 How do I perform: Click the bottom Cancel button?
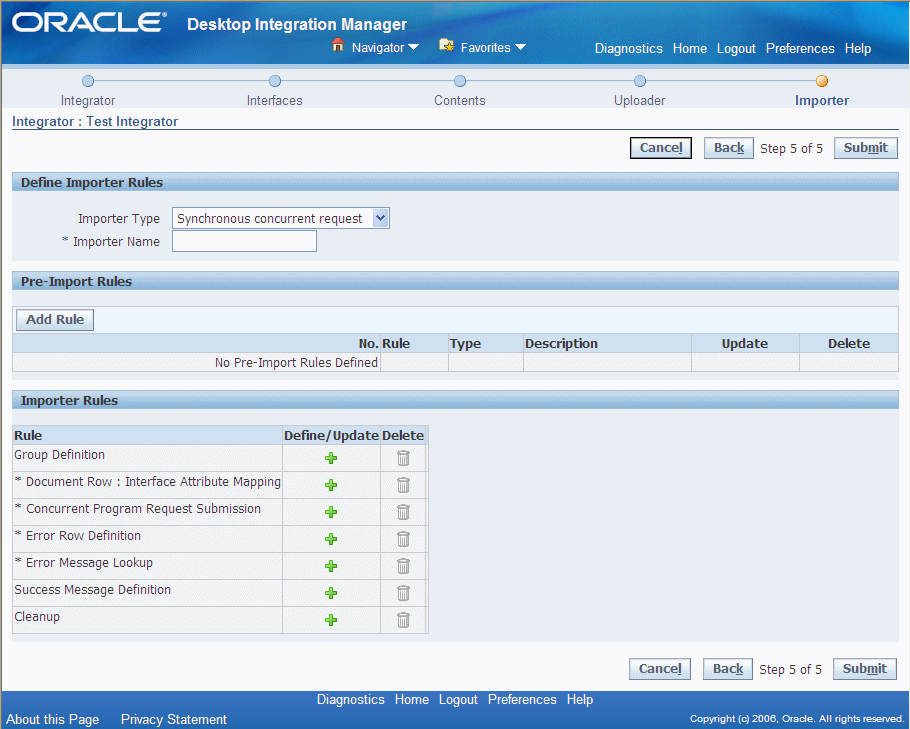(660, 669)
